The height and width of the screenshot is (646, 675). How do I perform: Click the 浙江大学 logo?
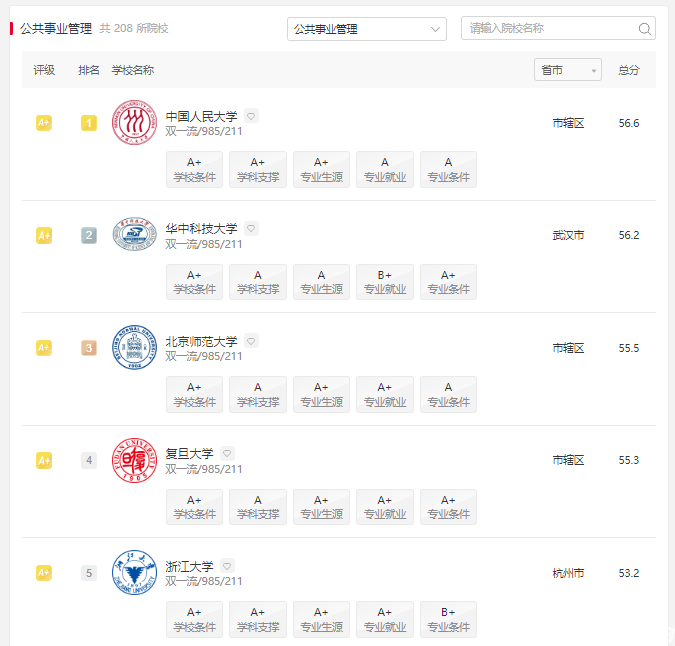click(x=134, y=572)
